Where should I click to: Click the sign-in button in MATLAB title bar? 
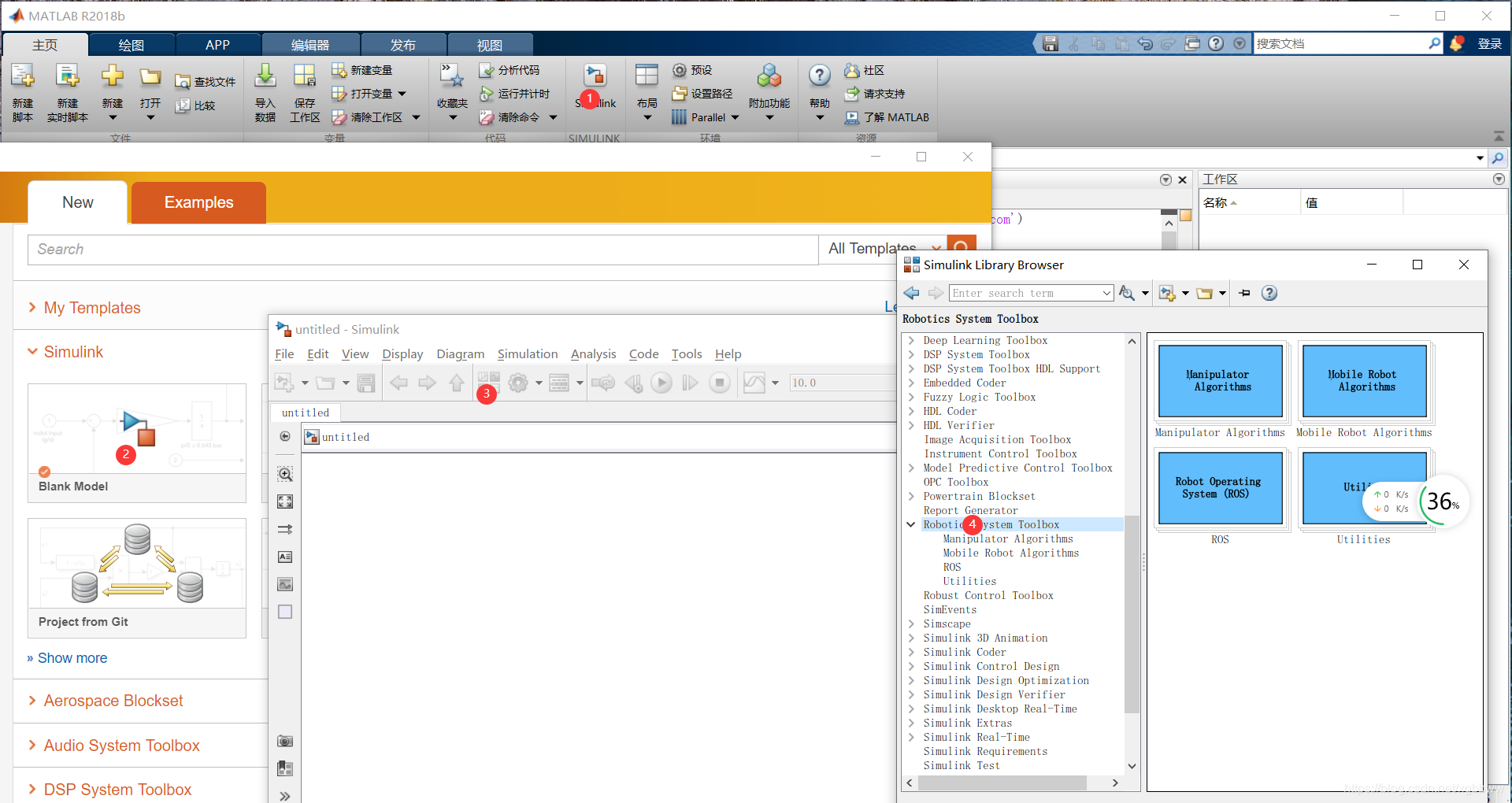click(1489, 44)
